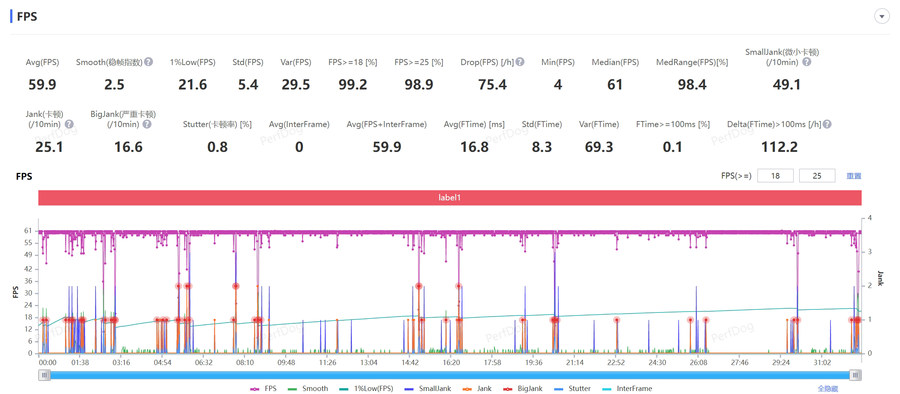Image resolution: width=900 pixels, height=394 pixels.
Task: Select the Std(FPS) value 5.4
Action: pyautogui.click(x=248, y=85)
